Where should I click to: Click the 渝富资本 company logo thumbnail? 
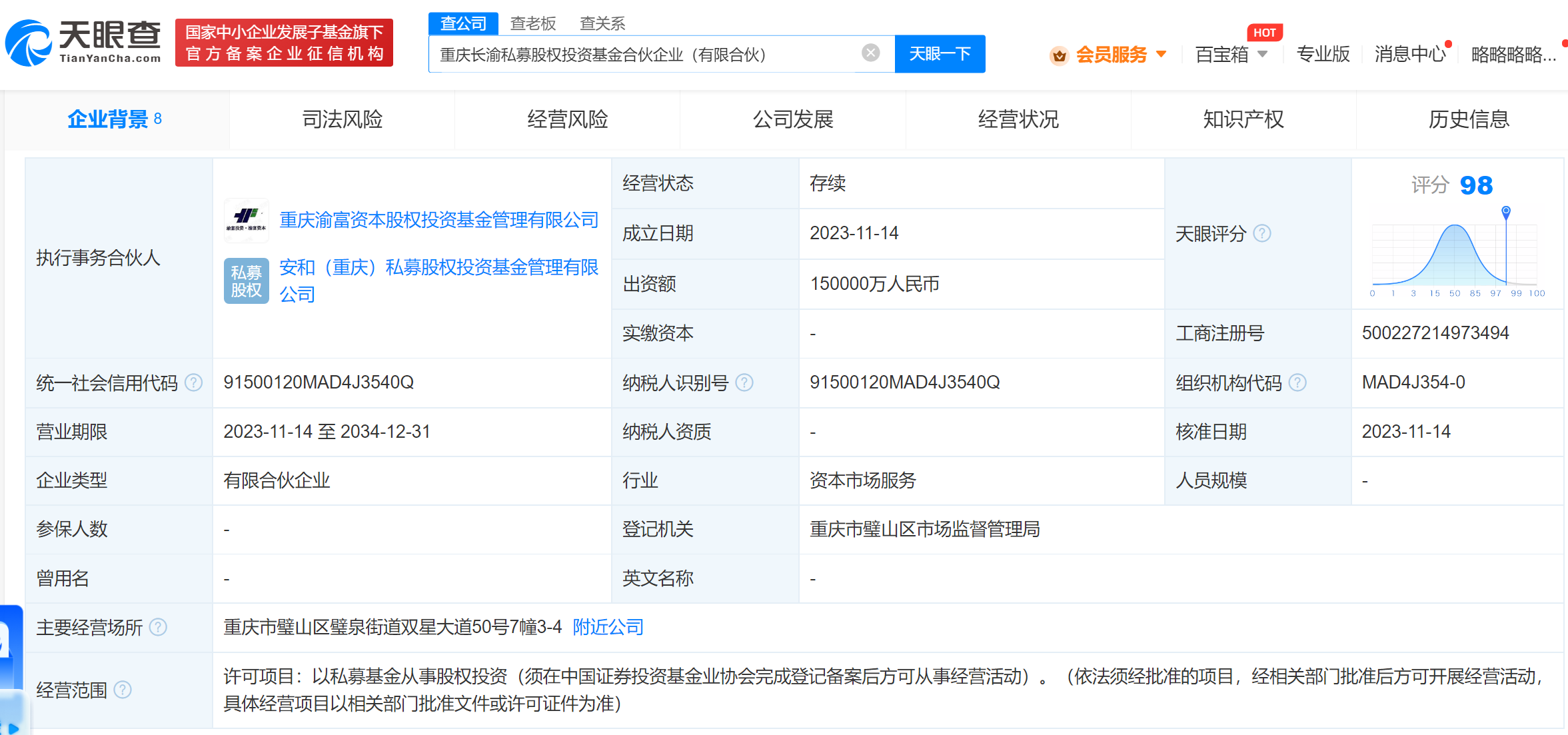tap(247, 221)
